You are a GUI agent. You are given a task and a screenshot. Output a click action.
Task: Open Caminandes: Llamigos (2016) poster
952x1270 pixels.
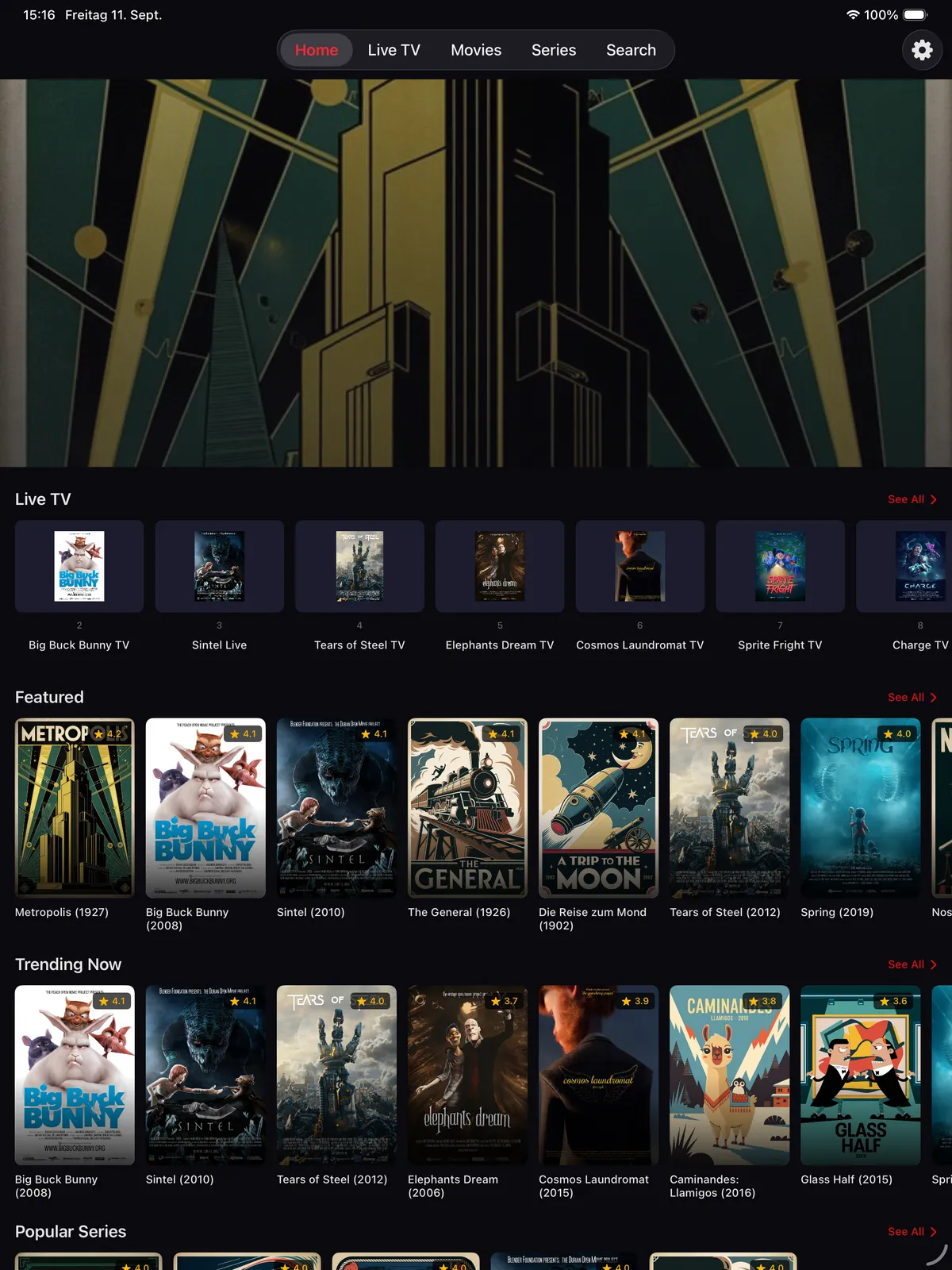(729, 1076)
